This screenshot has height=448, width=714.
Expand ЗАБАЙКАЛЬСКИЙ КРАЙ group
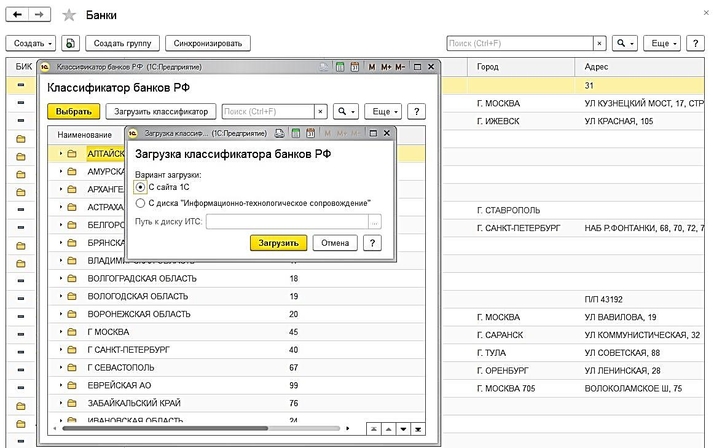click(x=61, y=403)
